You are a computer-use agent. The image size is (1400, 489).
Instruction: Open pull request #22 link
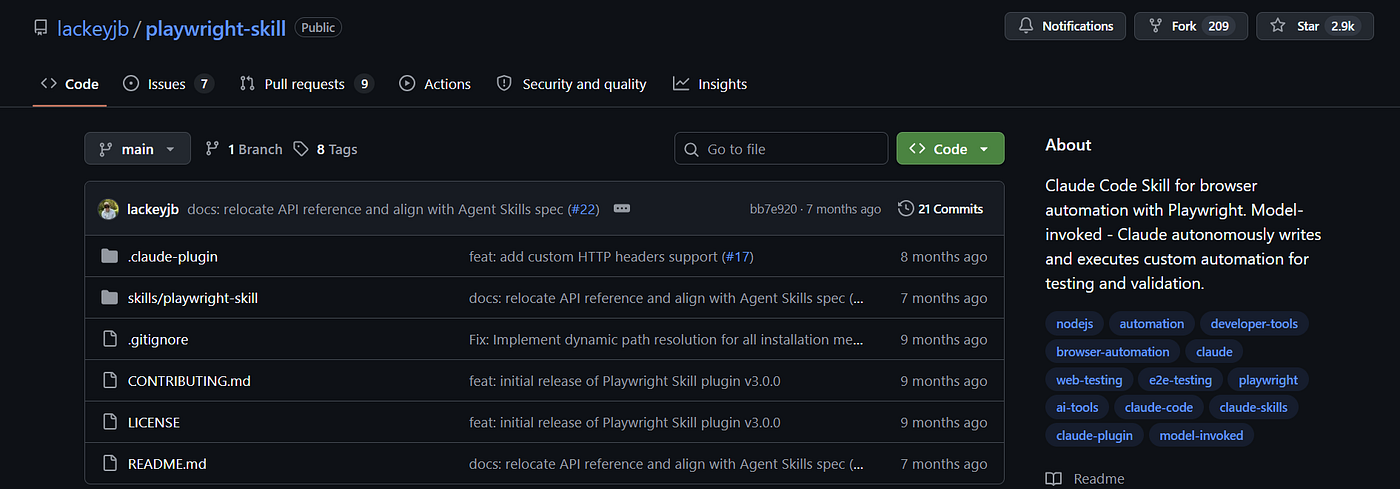click(x=583, y=209)
